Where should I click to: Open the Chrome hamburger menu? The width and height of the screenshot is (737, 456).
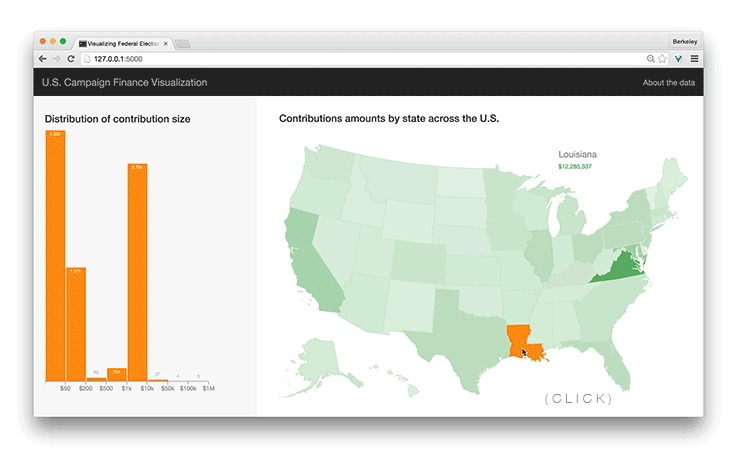click(694, 59)
